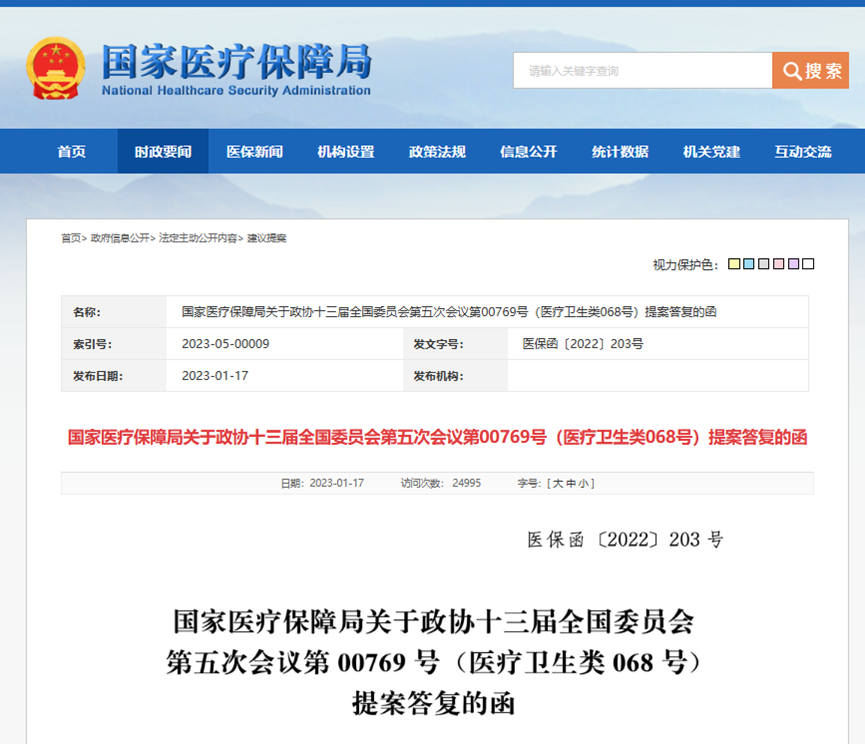Select the blue eye-protection color swatch

tap(749, 264)
